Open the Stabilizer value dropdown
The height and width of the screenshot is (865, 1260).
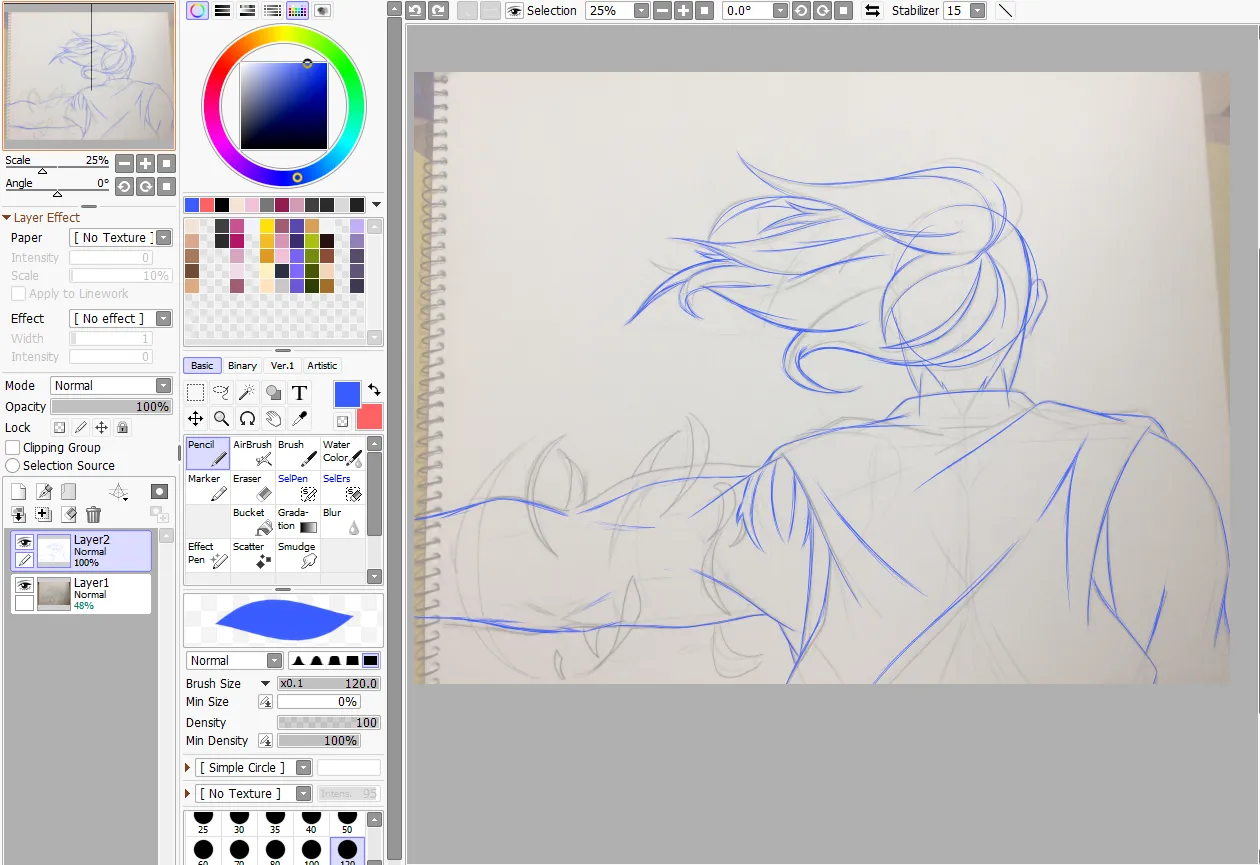[x=977, y=10]
